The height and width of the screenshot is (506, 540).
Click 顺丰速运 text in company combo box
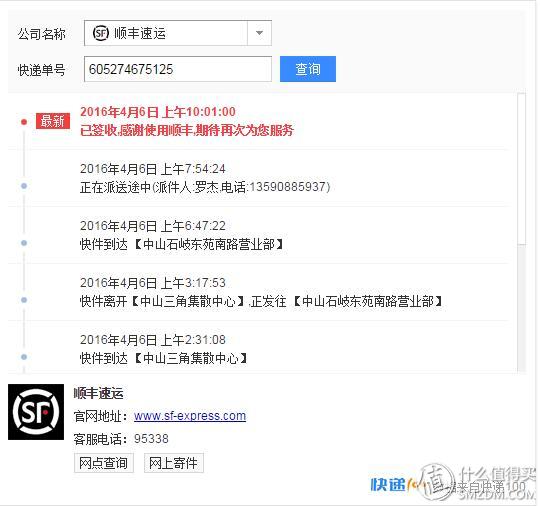(140, 33)
